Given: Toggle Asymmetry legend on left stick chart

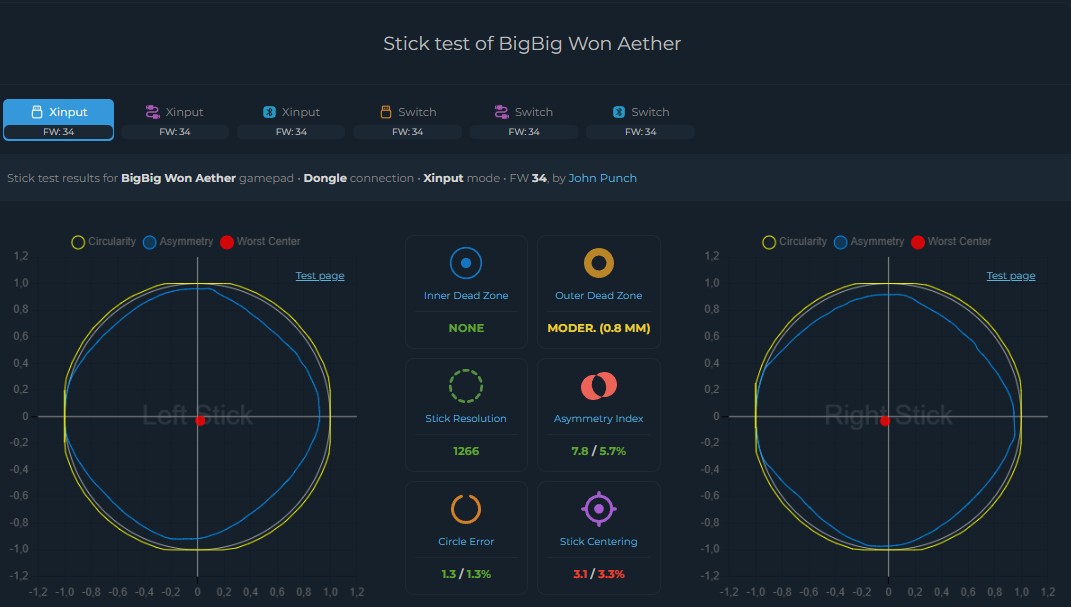Looking at the screenshot, I should pyautogui.click(x=178, y=242).
